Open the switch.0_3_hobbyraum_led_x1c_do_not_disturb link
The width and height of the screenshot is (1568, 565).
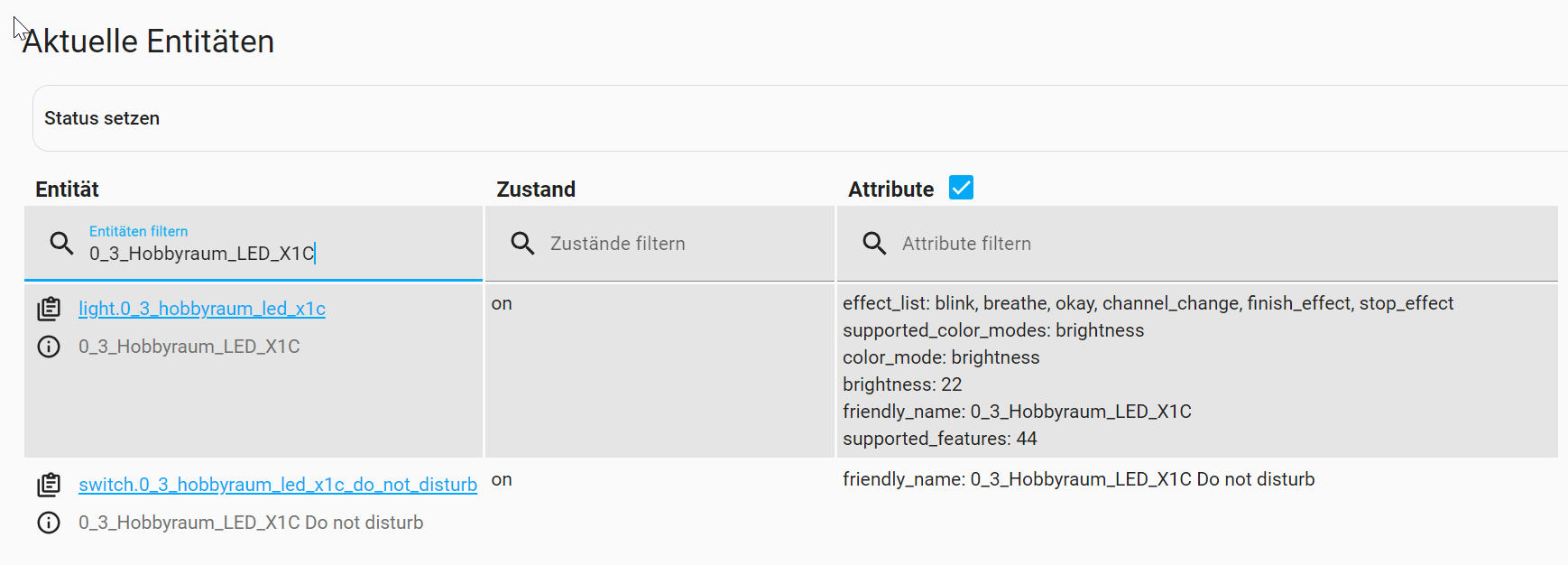coord(278,485)
